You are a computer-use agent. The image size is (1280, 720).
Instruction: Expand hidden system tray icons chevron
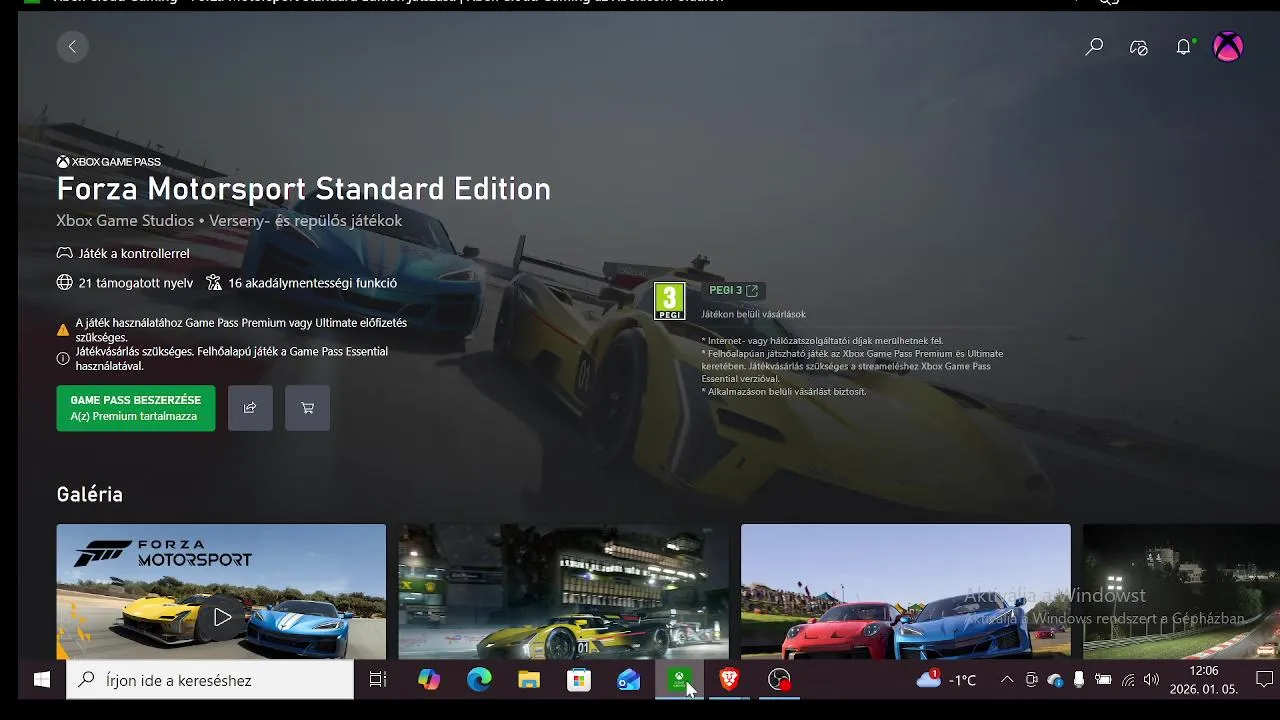point(1007,680)
